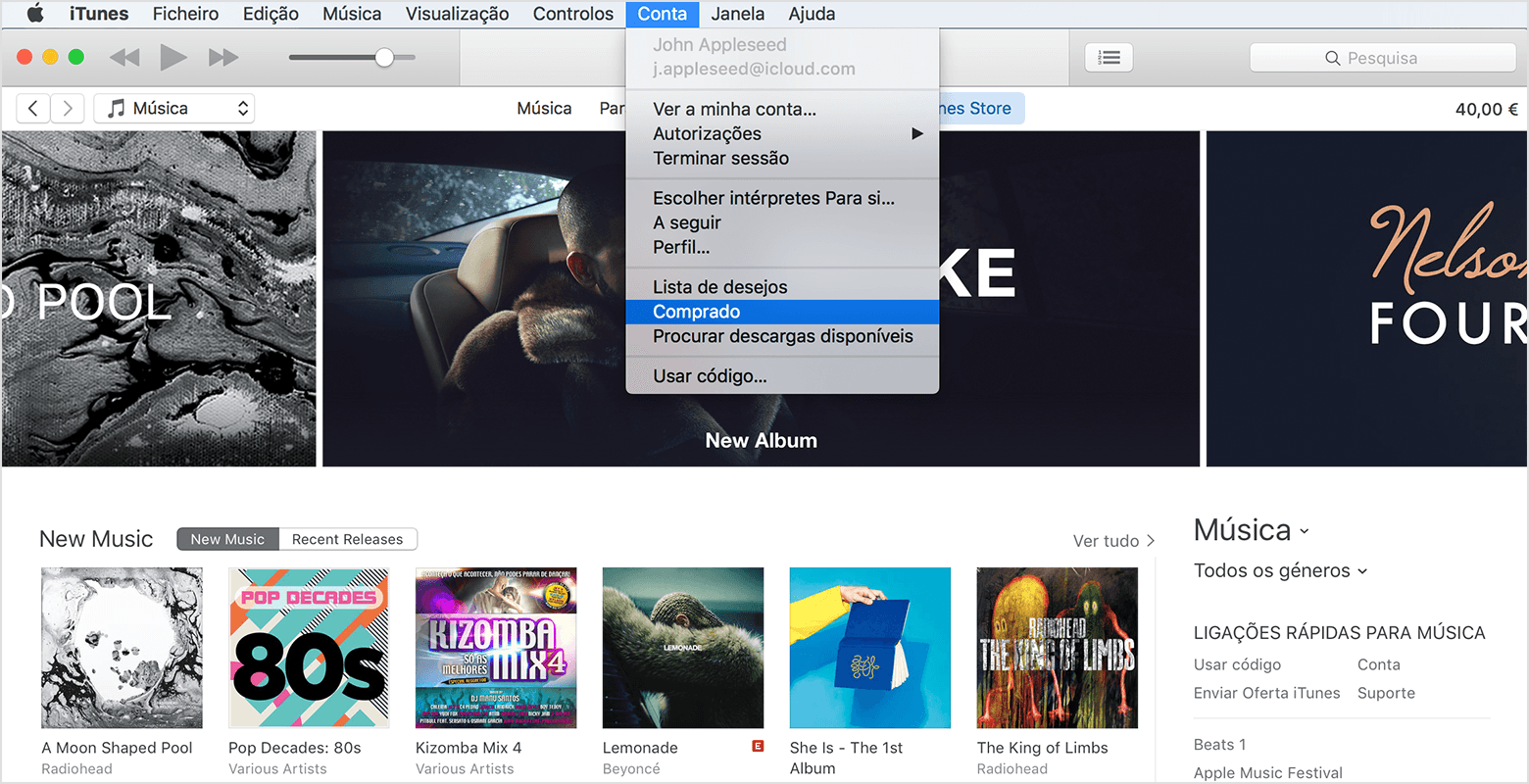Image resolution: width=1529 pixels, height=784 pixels.
Task: Click the rewind playback icon
Action: [x=123, y=57]
